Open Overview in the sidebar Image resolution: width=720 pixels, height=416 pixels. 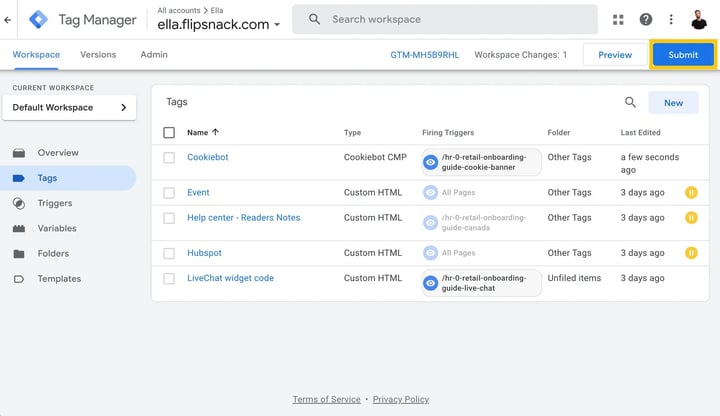coord(58,153)
